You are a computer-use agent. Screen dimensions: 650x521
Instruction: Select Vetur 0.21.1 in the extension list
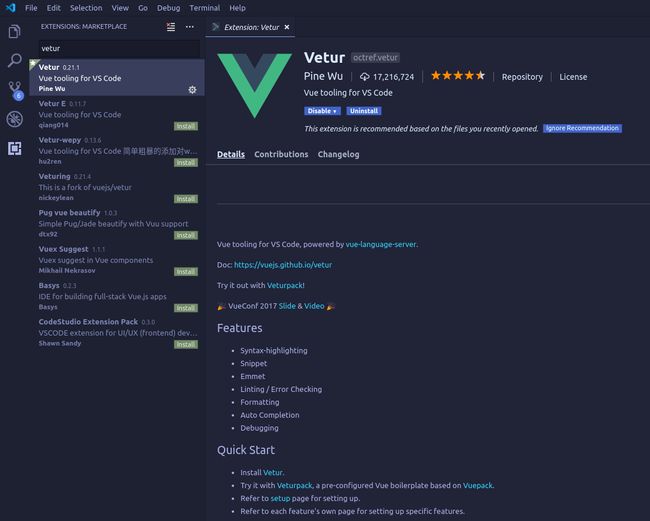(117, 78)
